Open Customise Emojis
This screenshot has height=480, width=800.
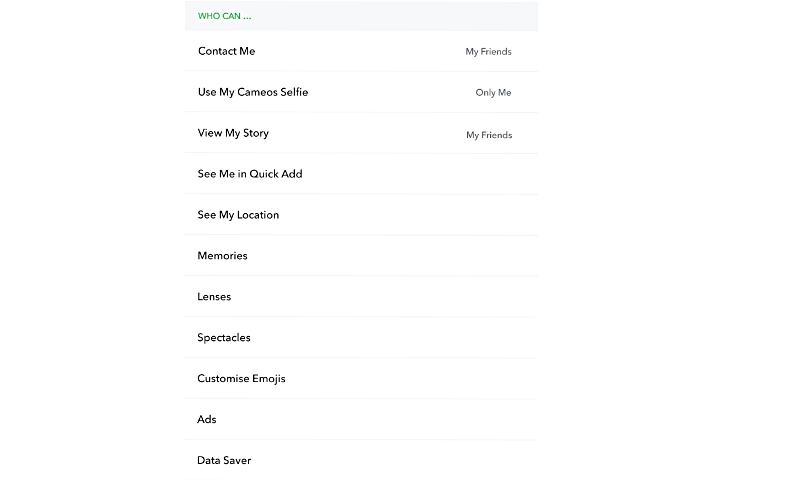pos(241,379)
